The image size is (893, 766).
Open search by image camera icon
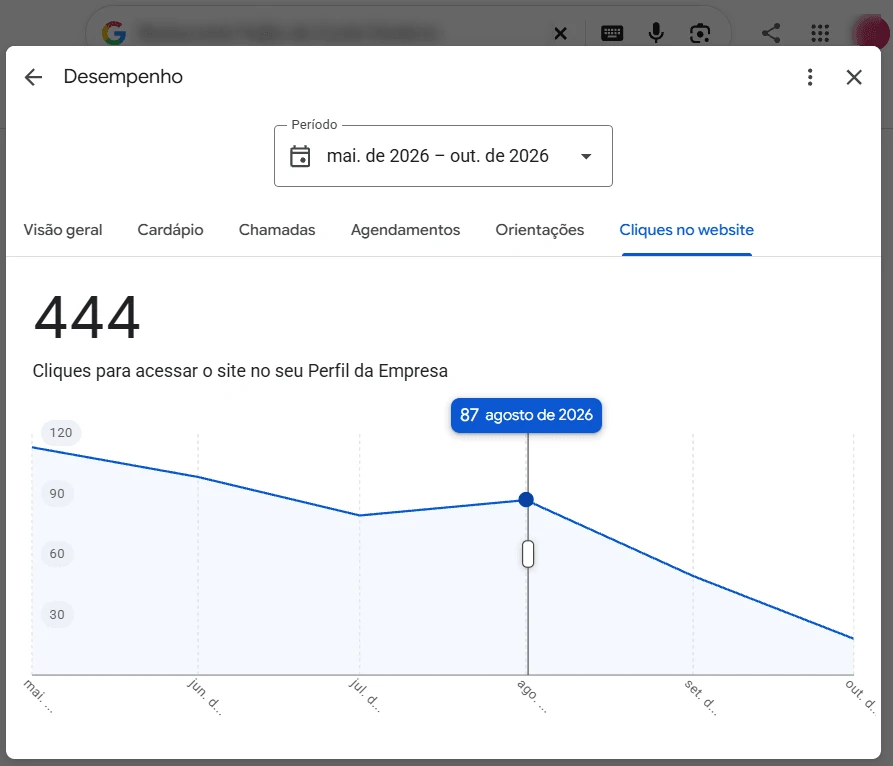[699, 33]
